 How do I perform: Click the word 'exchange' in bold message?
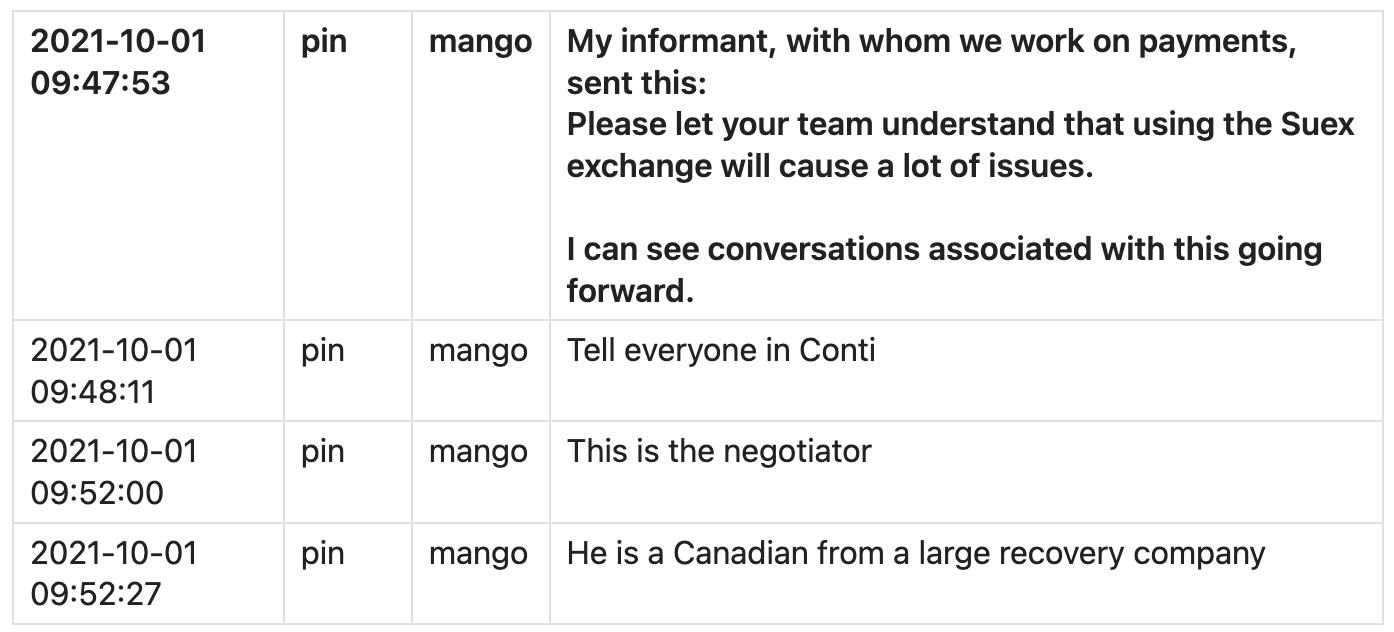(x=638, y=166)
